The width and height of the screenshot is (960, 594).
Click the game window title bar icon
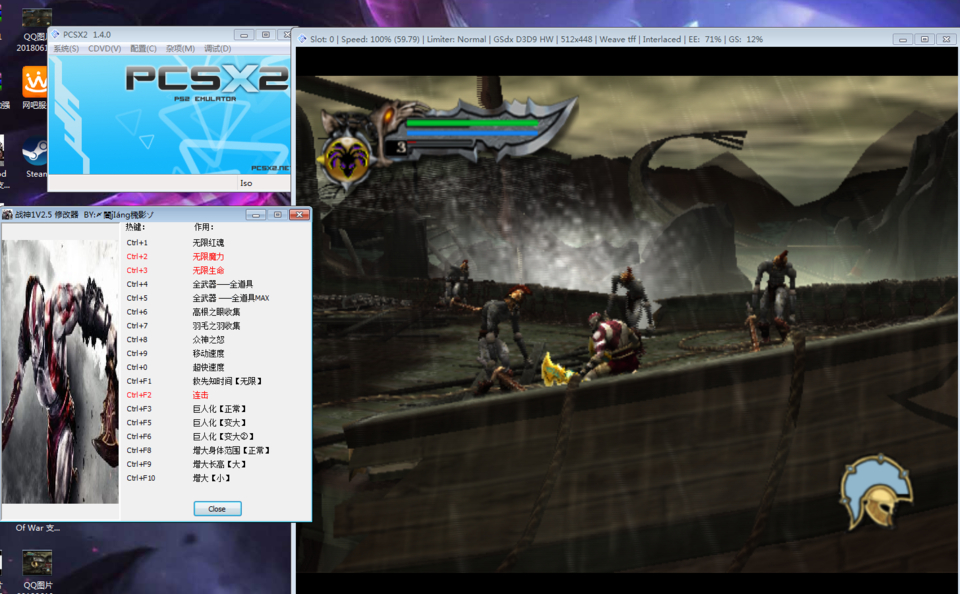pos(302,39)
